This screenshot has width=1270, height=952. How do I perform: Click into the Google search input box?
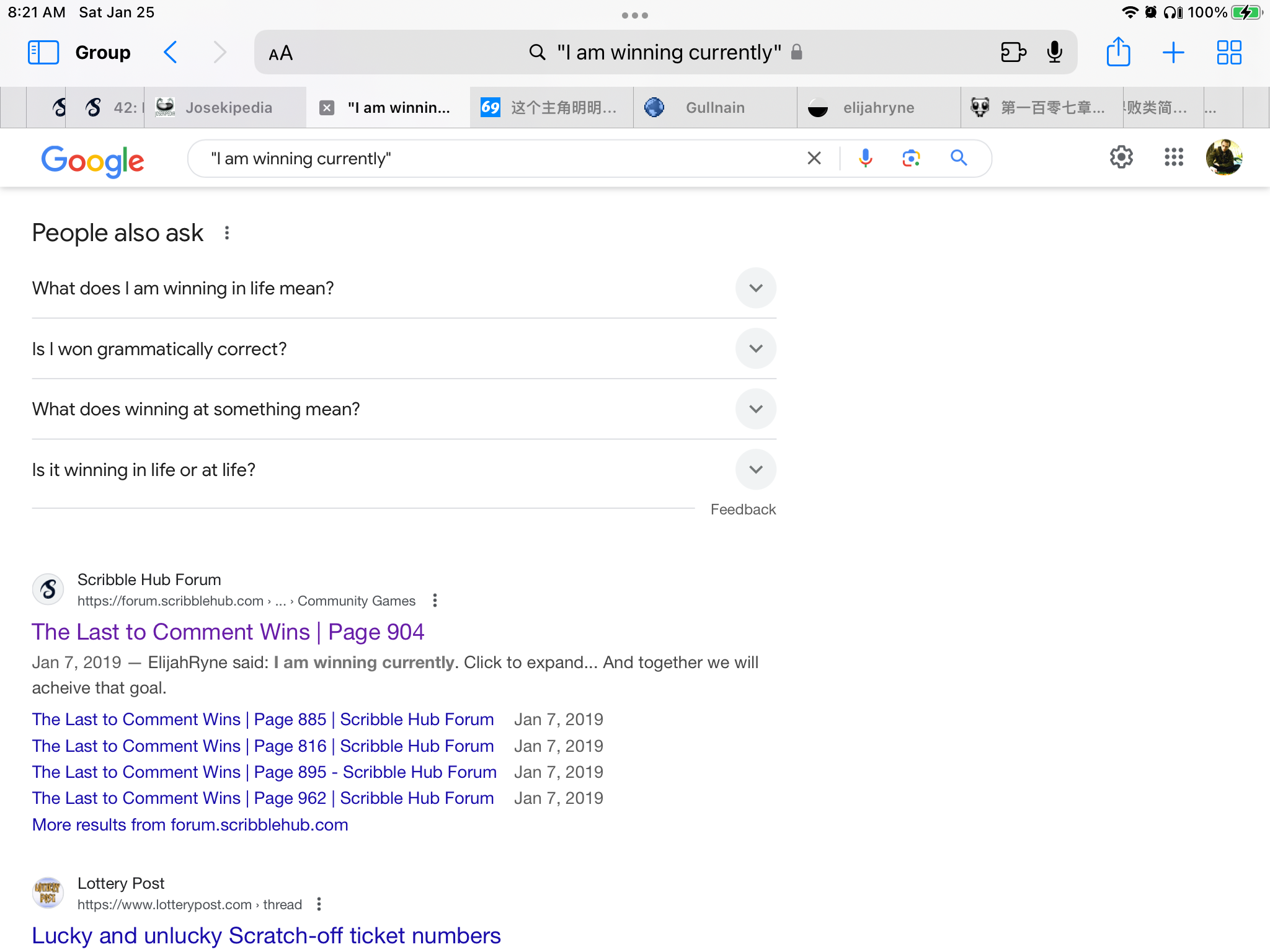[x=496, y=159]
